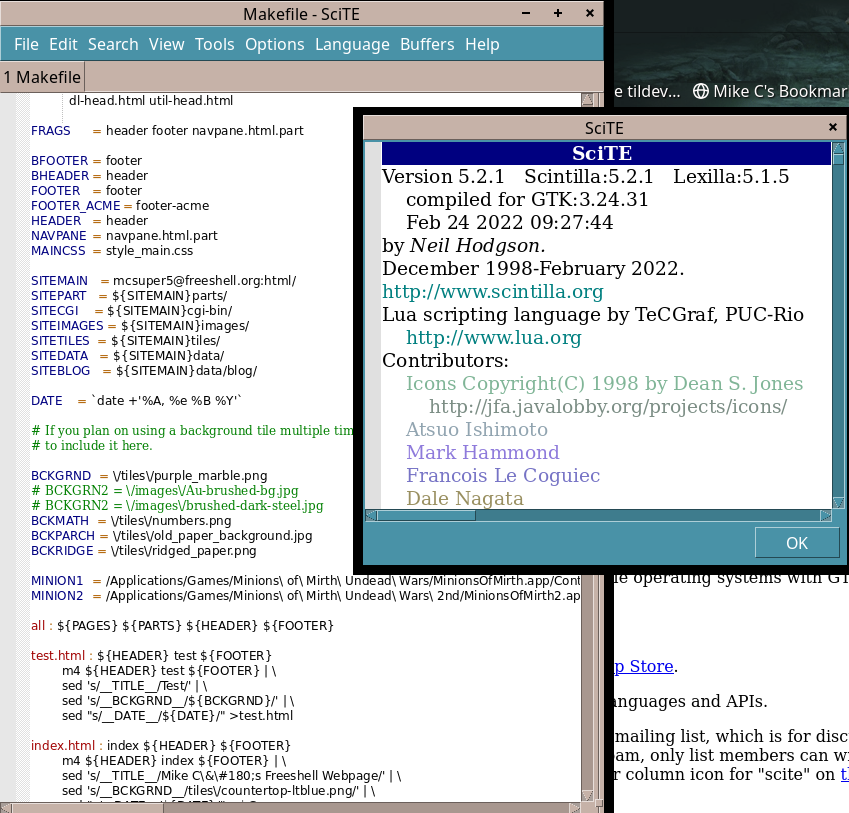This screenshot has width=849, height=813.
Task: Click the up arrow of about dialog scrollbar
Action: [838, 147]
